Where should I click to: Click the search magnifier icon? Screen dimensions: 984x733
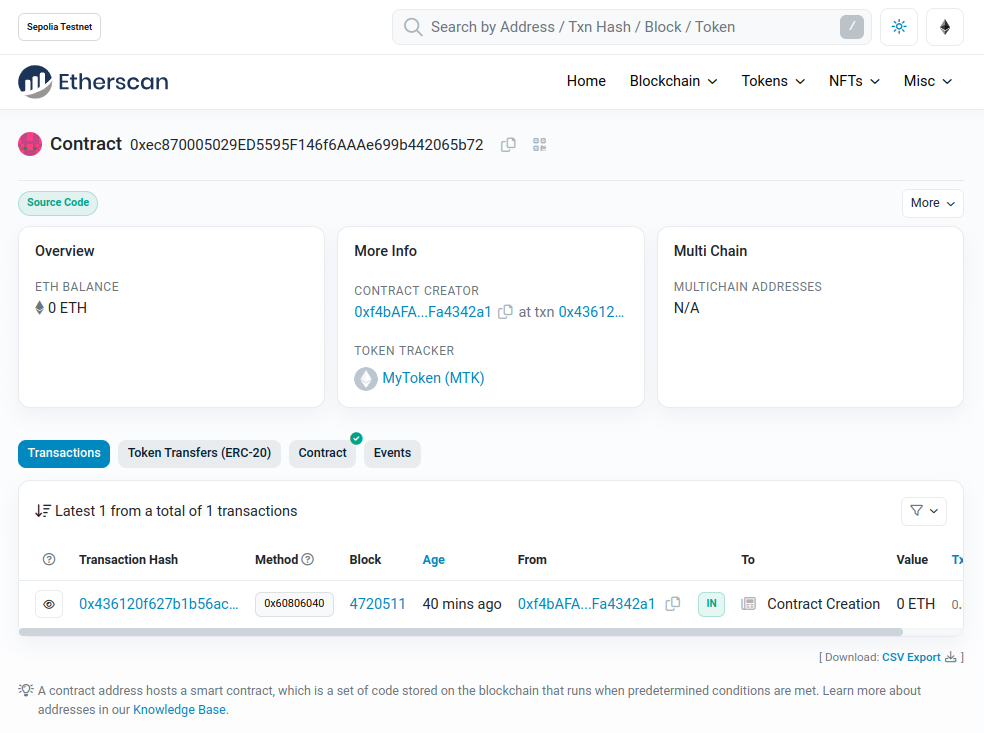[413, 27]
